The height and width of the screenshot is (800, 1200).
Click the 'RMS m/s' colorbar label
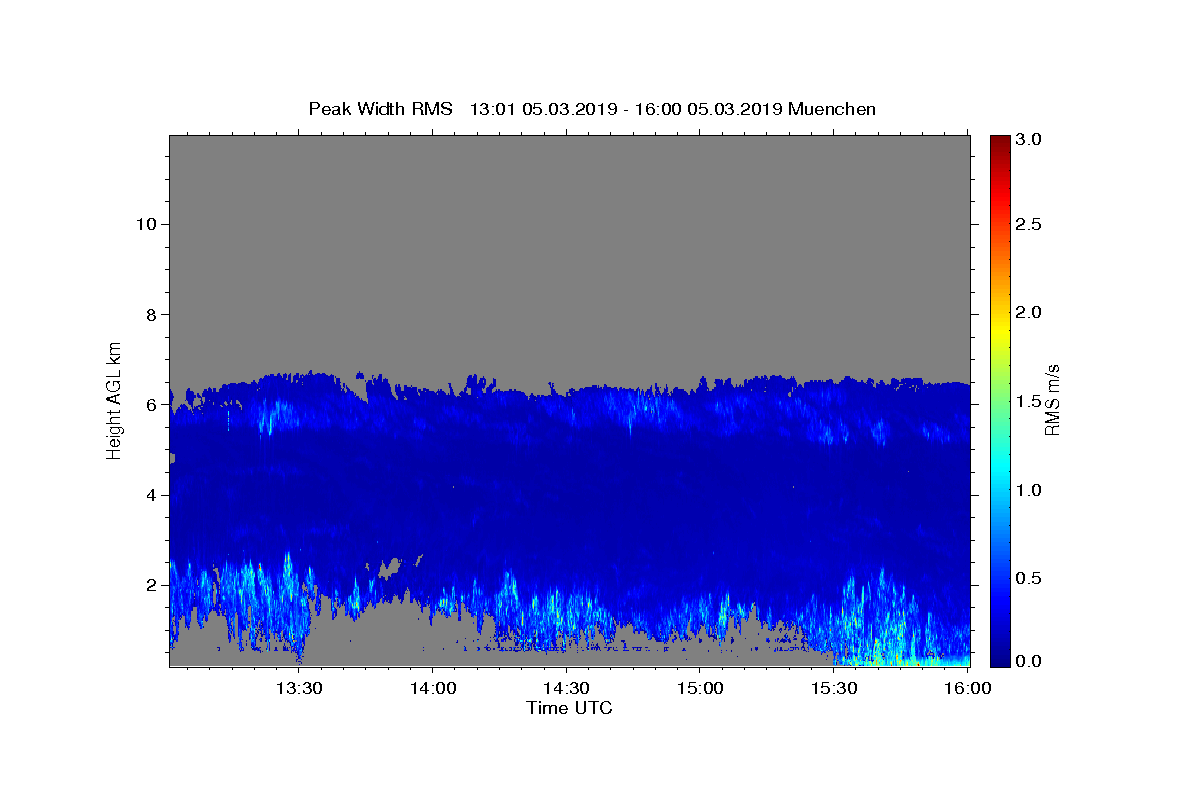[x=1052, y=399]
